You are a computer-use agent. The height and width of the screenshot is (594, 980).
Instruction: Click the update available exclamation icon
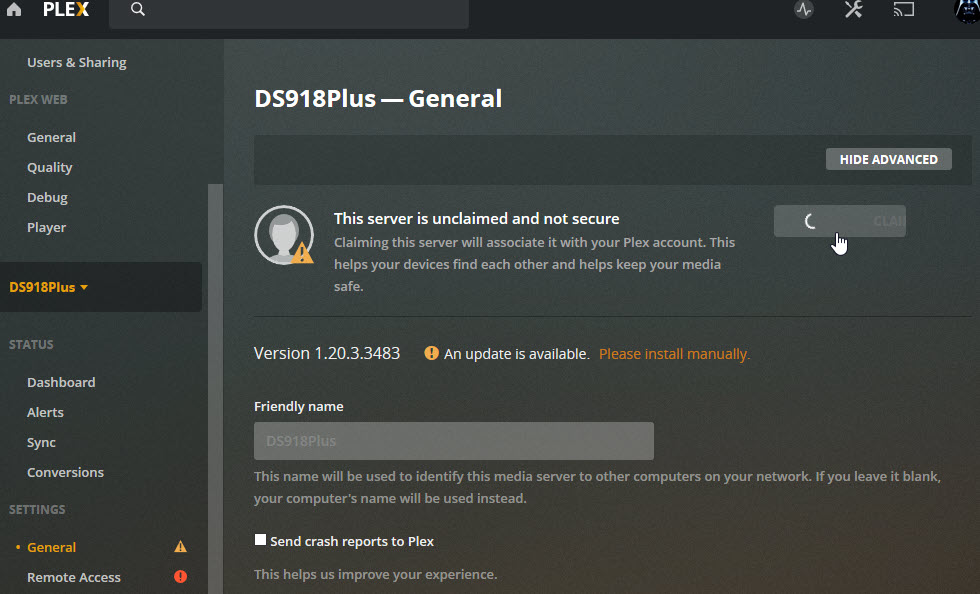pyautogui.click(x=431, y=353)
